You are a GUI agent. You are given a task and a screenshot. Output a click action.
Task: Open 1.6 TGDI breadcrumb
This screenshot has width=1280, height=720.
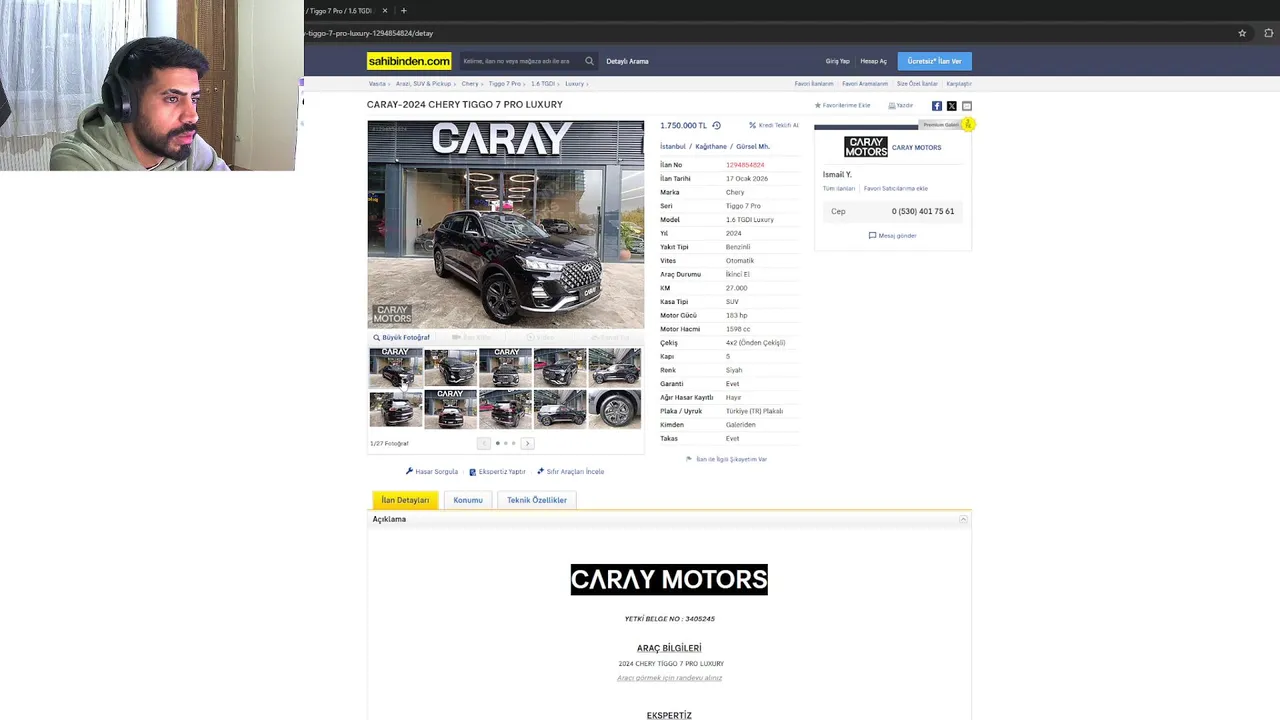[543, 84]
